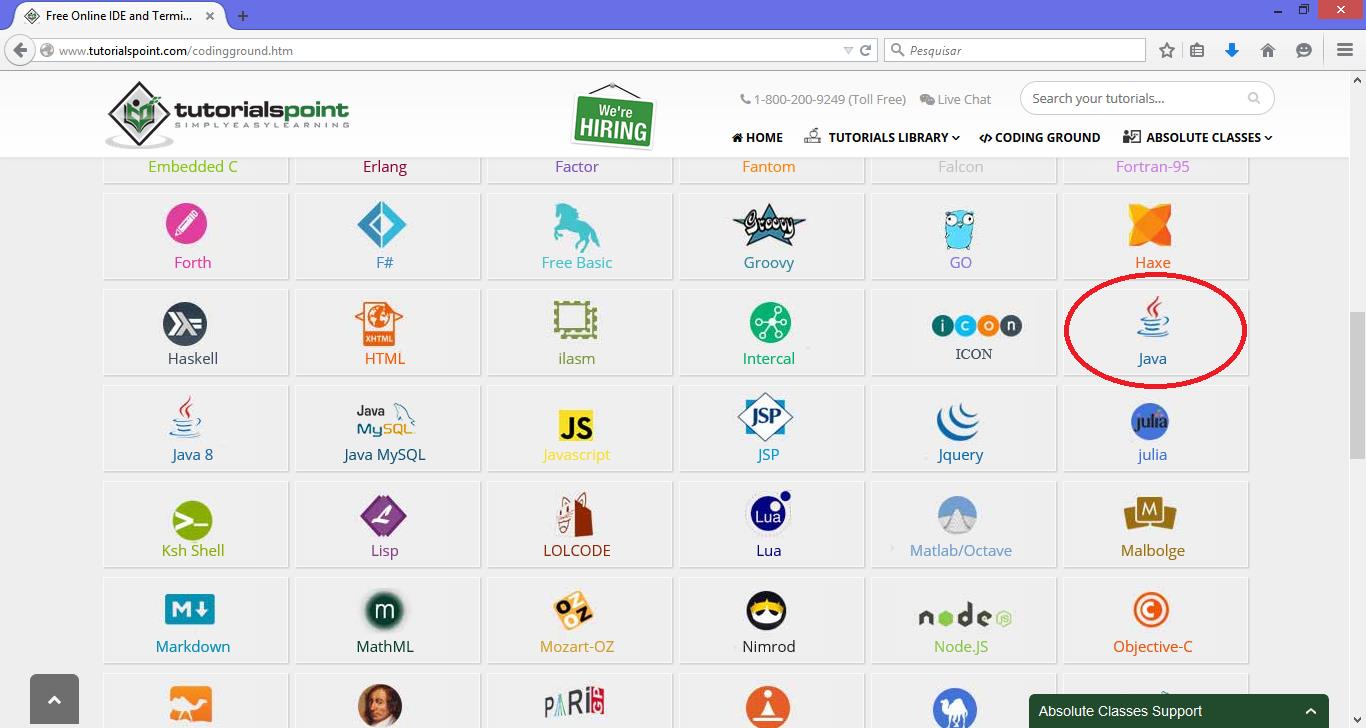Launch the julia logo icon
The height and width of the screenshot is (728, 1366).
[1150, 422]
